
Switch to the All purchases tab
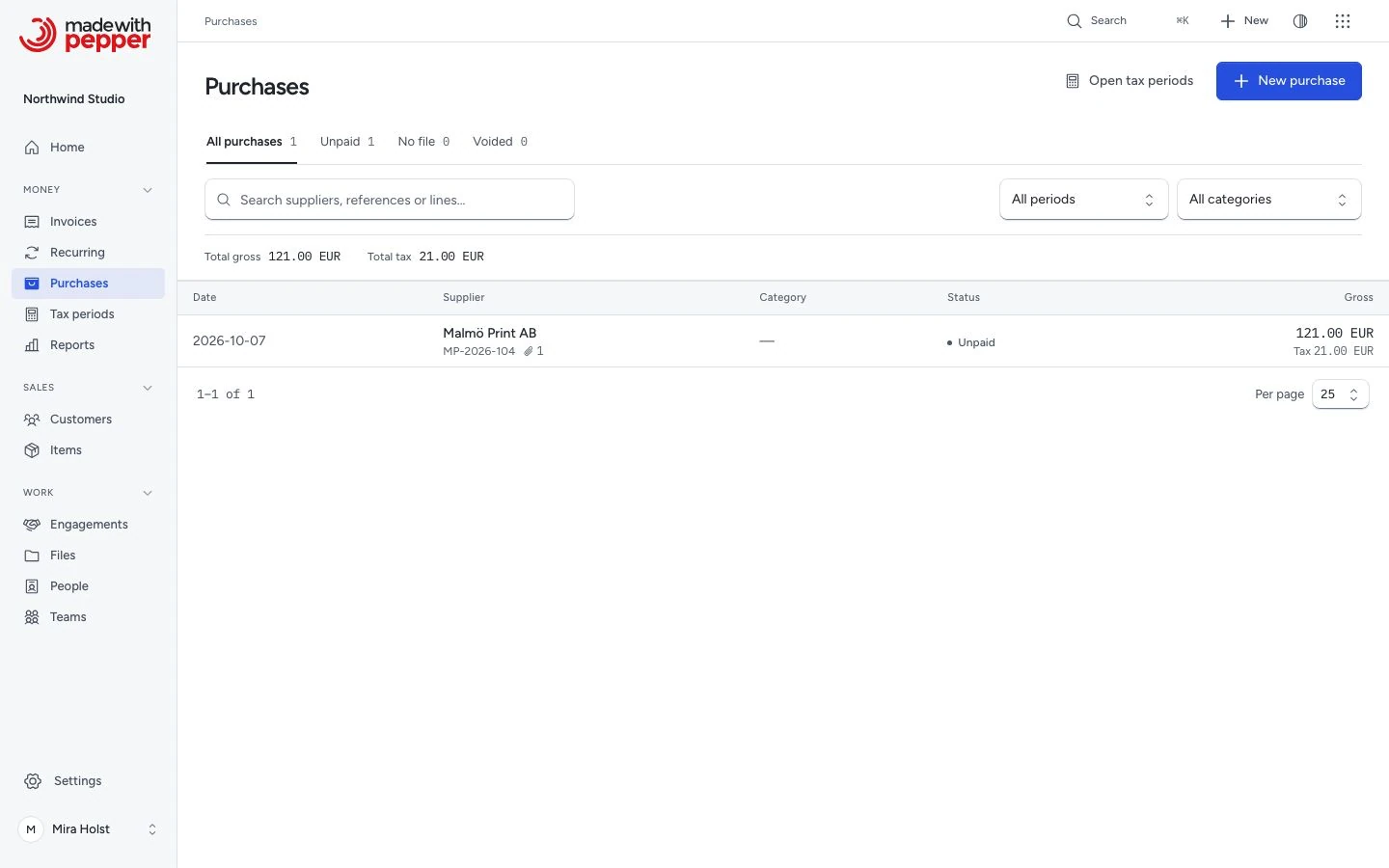tap(251, 142)
